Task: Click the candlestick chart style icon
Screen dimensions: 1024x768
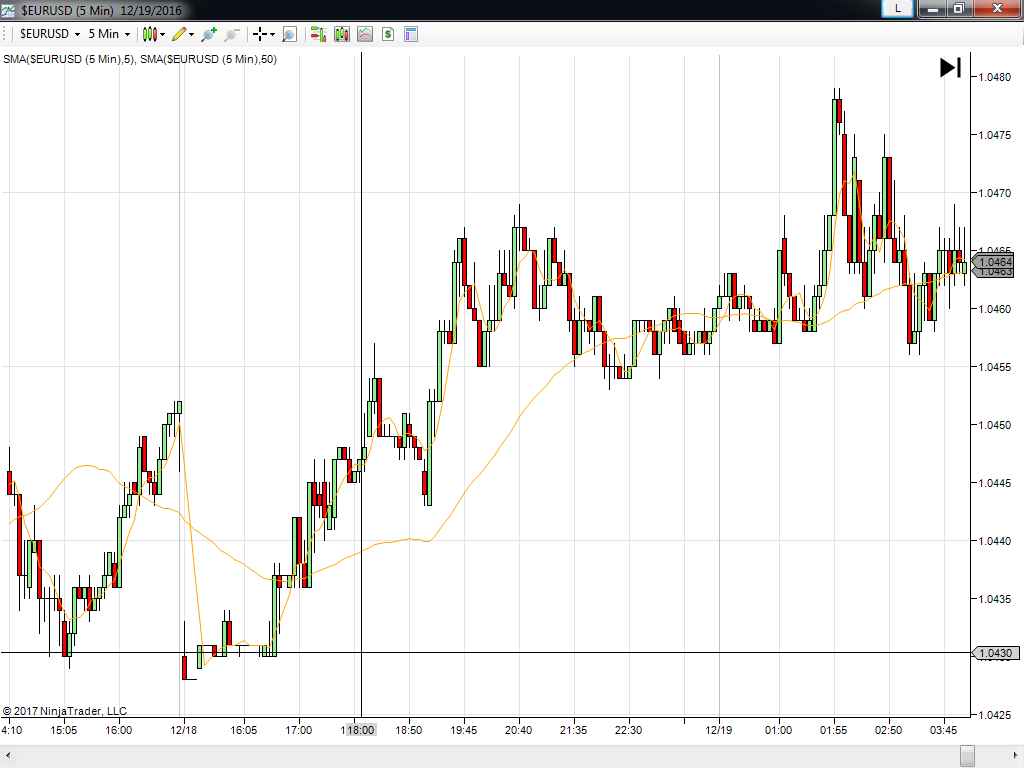Action: pyautogui.click(x=150, y=34)
